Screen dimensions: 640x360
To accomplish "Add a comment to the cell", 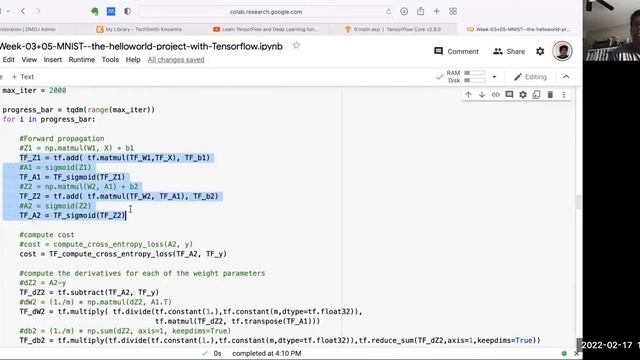I will point(509,95).
